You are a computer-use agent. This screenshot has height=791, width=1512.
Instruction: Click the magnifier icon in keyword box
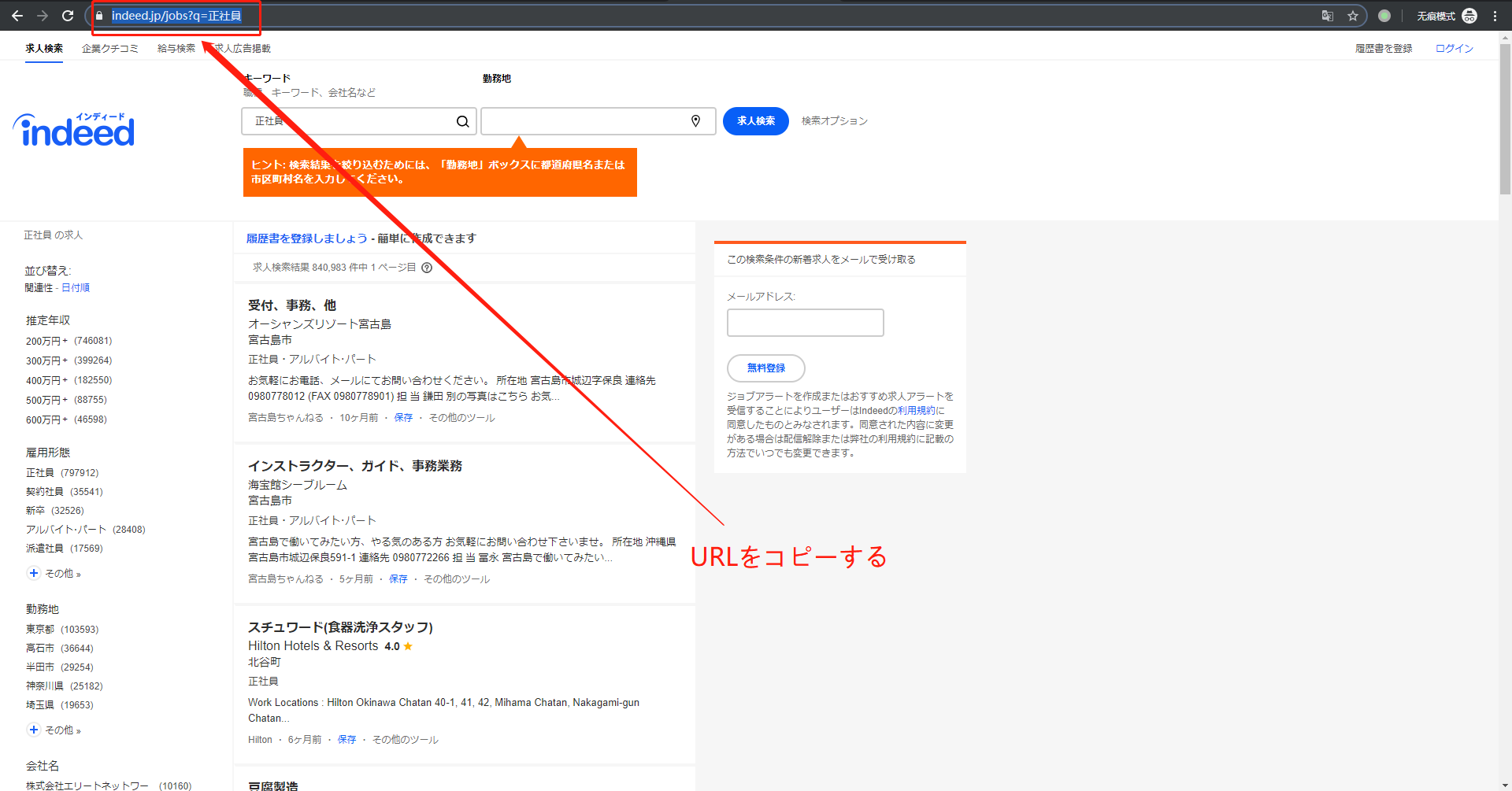point(463,121)
